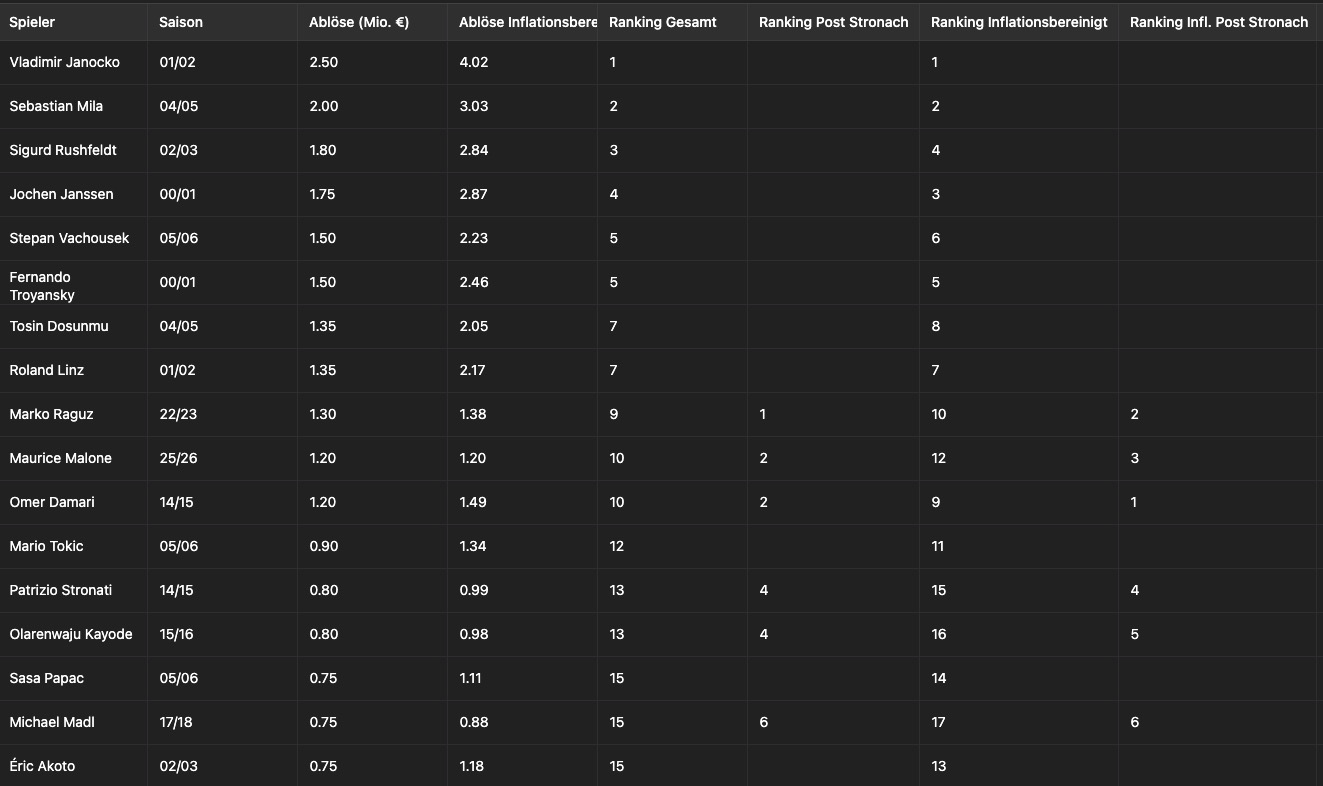This screenshot has height=786, width=1323.
Task: Click the 4.02 inflation-adjusted value
Action: click(473, 62)
